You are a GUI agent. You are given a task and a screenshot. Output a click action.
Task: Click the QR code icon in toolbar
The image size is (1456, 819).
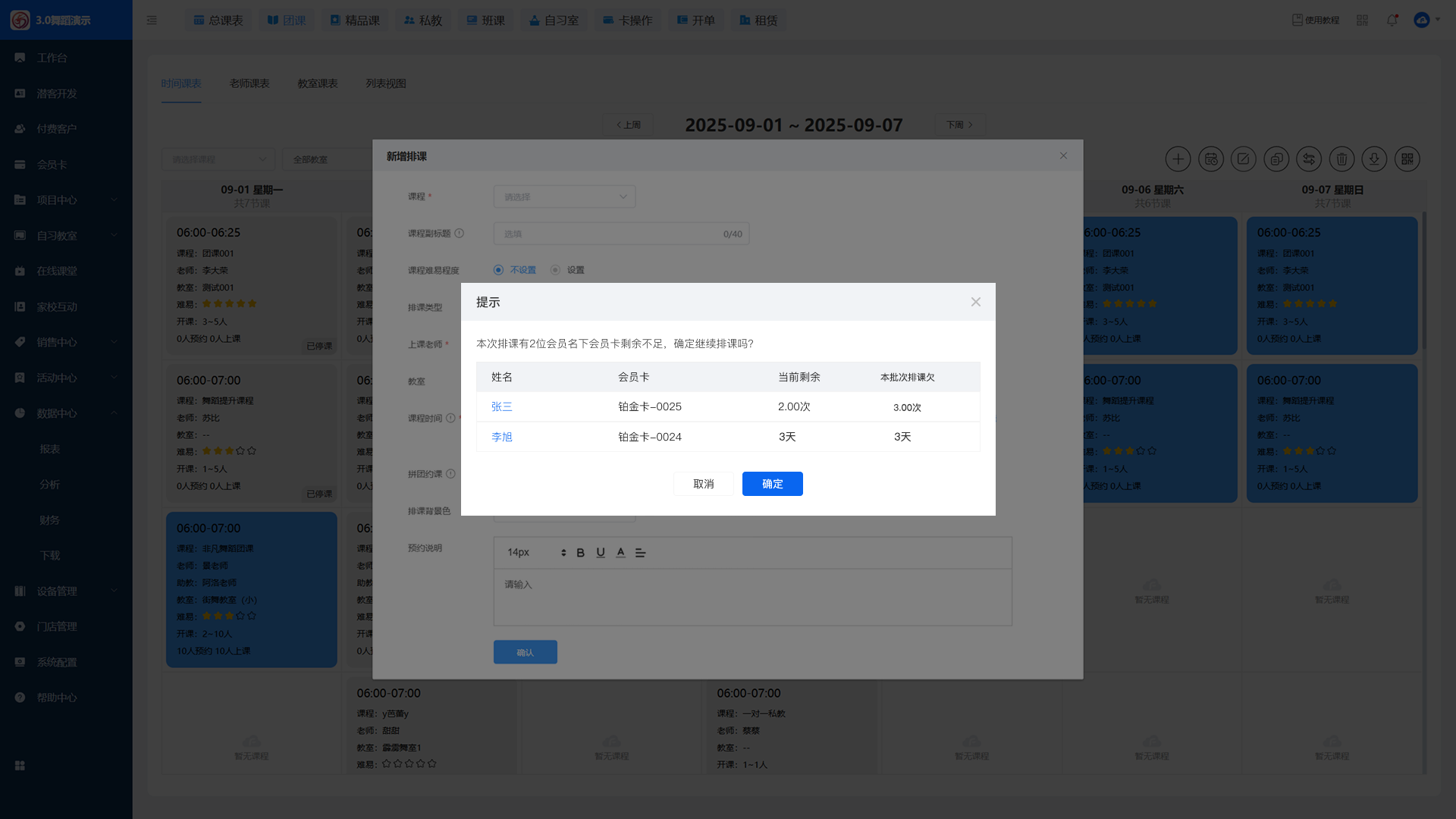tap(1407, 159)
